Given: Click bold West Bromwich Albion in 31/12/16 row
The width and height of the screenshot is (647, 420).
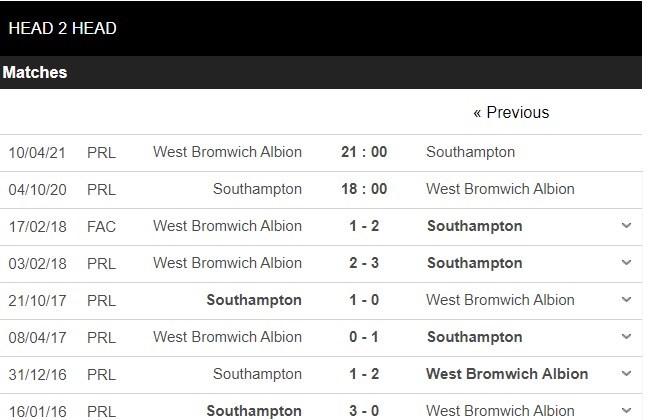Looking at the screenshot, I should coord(507,374).
